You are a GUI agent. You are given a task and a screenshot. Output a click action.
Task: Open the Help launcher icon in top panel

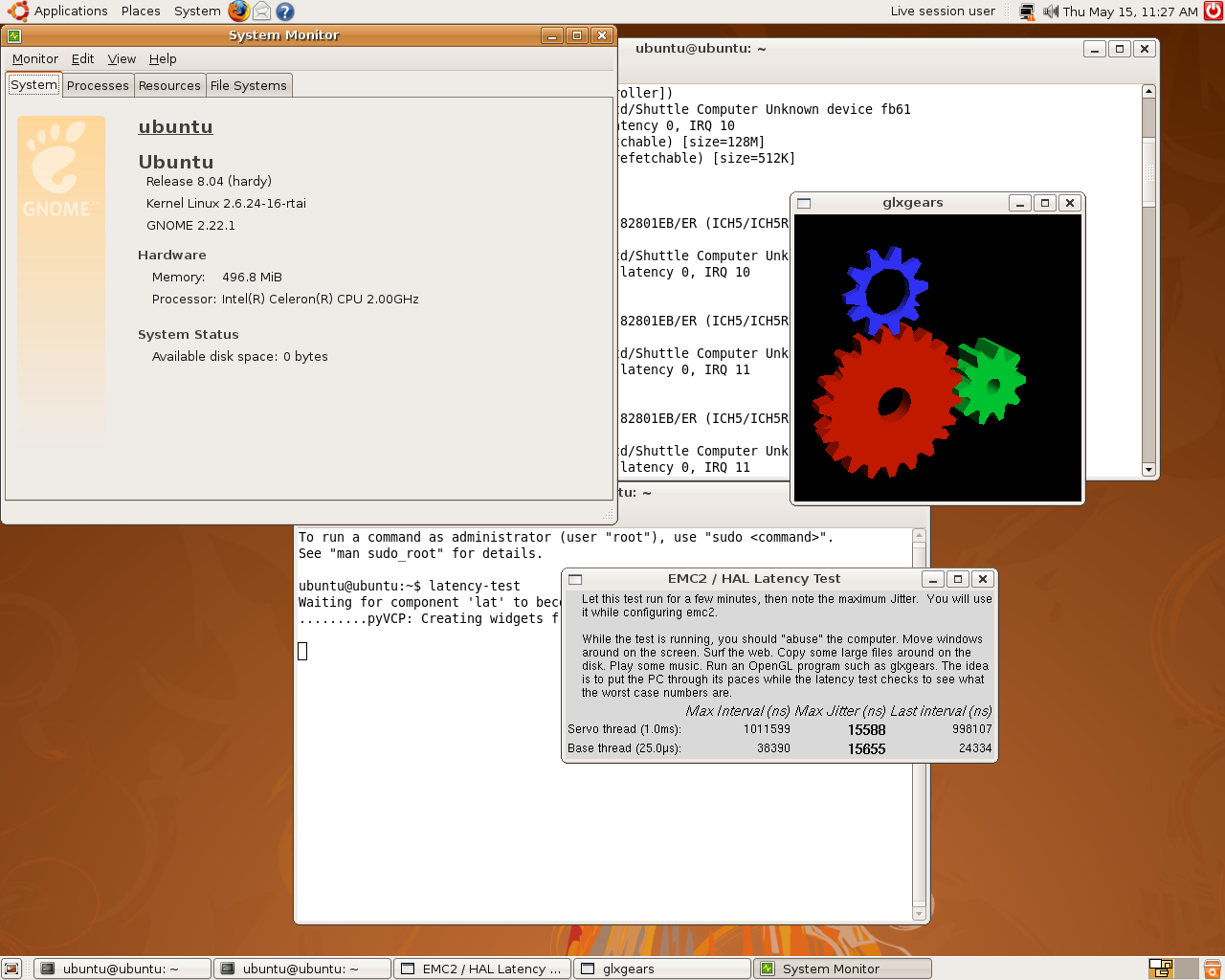[284, 11]
